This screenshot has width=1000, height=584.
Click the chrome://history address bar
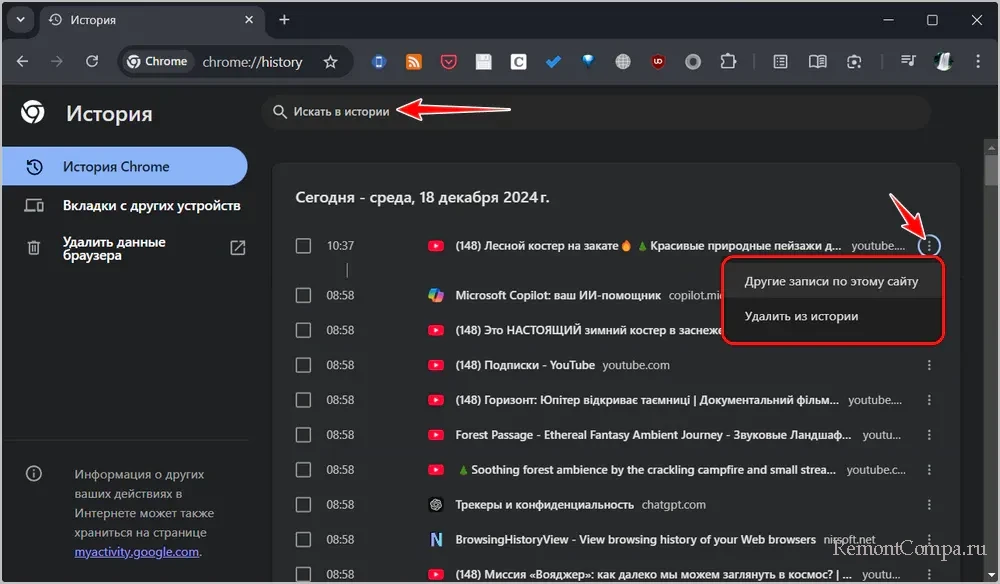pos(252,62)
